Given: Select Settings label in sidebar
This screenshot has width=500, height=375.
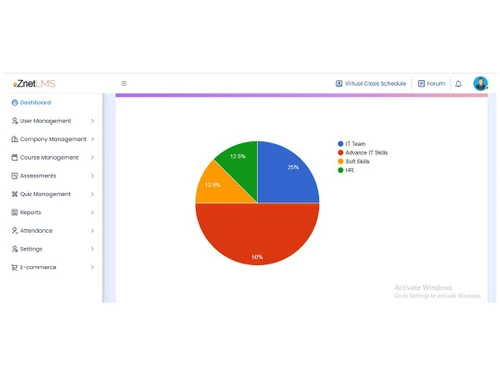Looking at the screenshot, I should point(31,249).
